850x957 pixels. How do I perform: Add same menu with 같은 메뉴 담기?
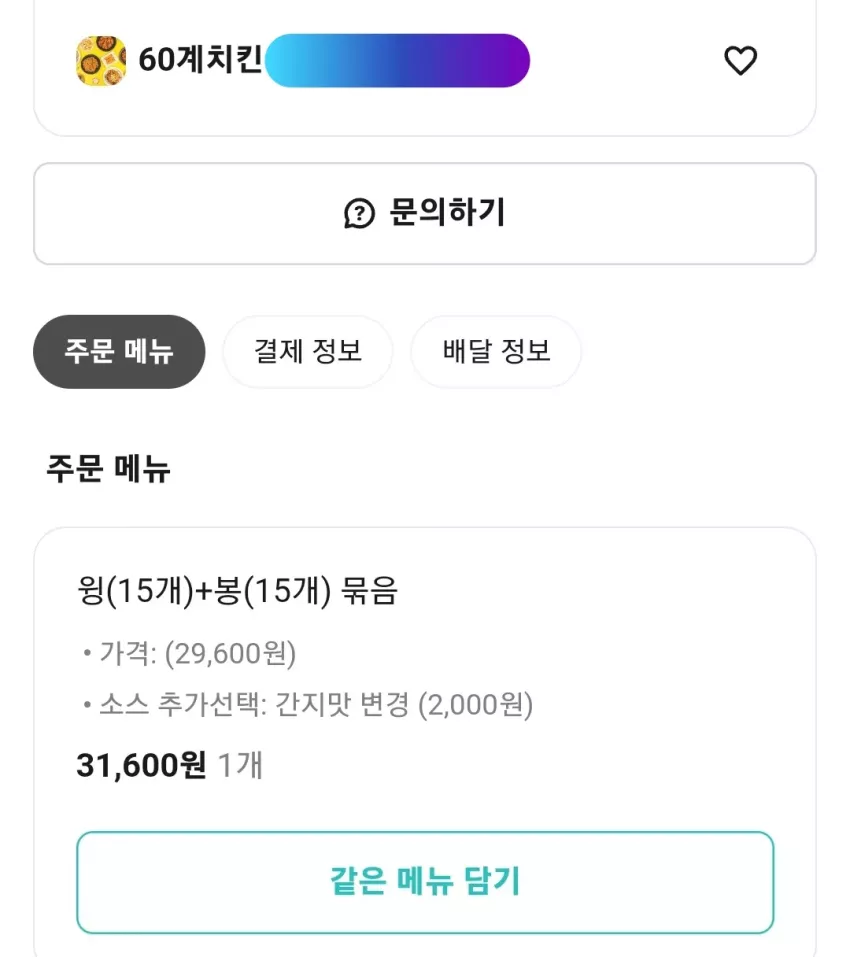(425, 882)
